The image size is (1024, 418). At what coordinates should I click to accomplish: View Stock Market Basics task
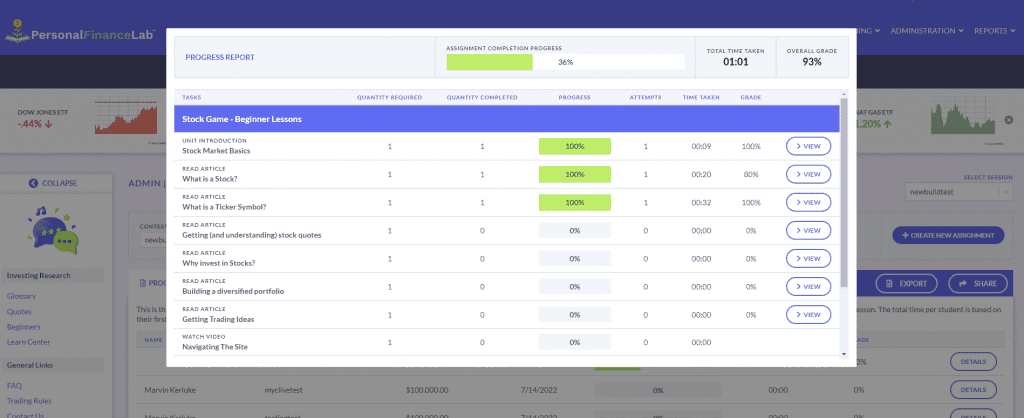coord(808,146)
